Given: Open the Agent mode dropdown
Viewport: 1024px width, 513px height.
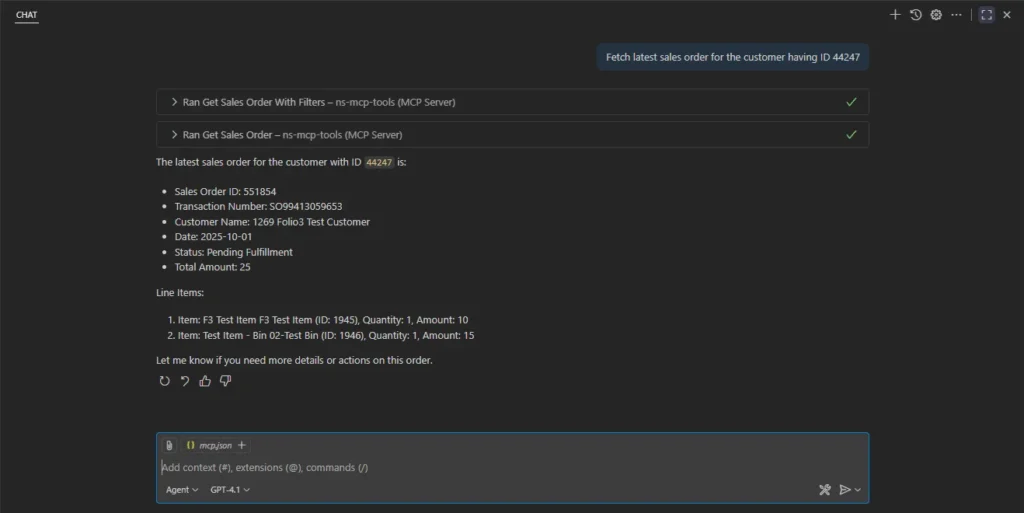Looking at the screenshot, I should pyautogui.click(x=182, y=490).
